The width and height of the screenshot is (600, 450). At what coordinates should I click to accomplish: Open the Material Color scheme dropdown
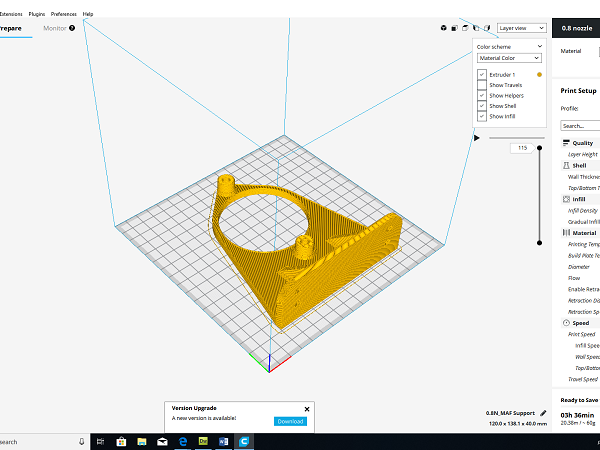pos(509,58)
